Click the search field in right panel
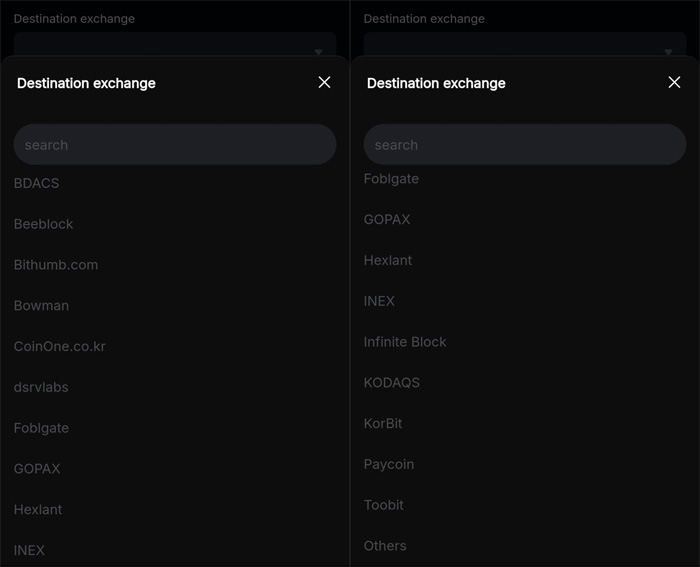This screenshot has height=567, width=700. click(525, 145)
